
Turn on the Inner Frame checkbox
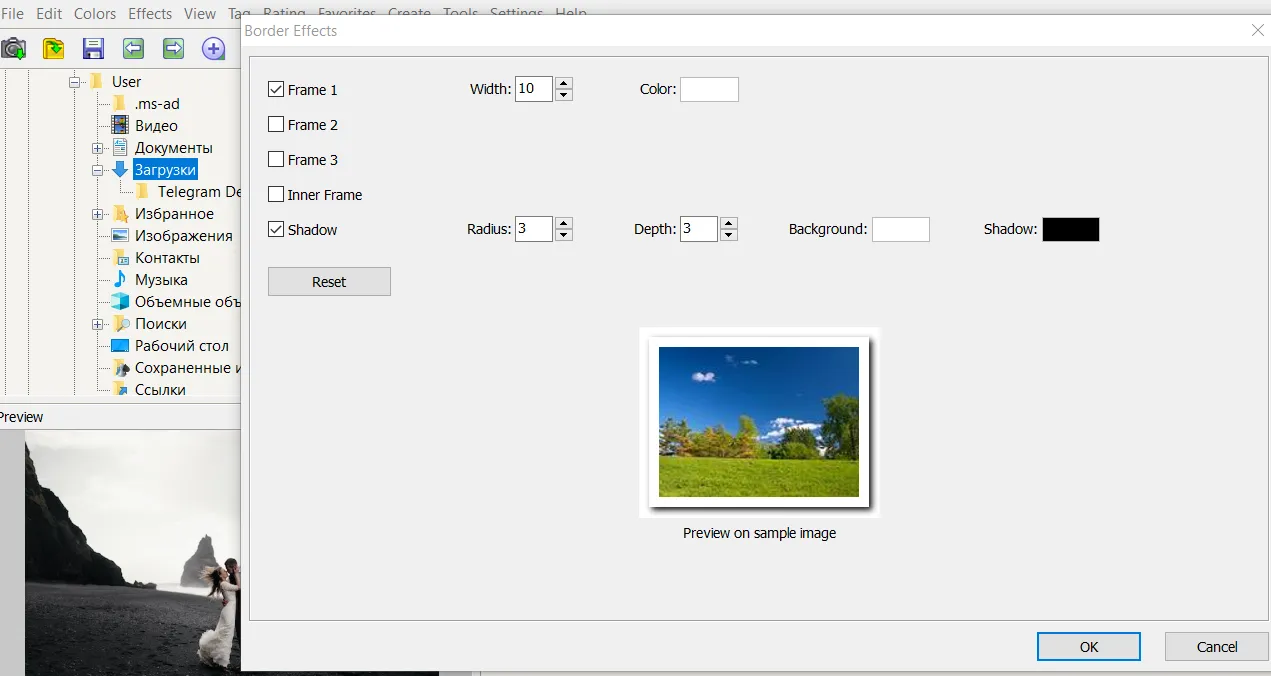coord(277,195)
